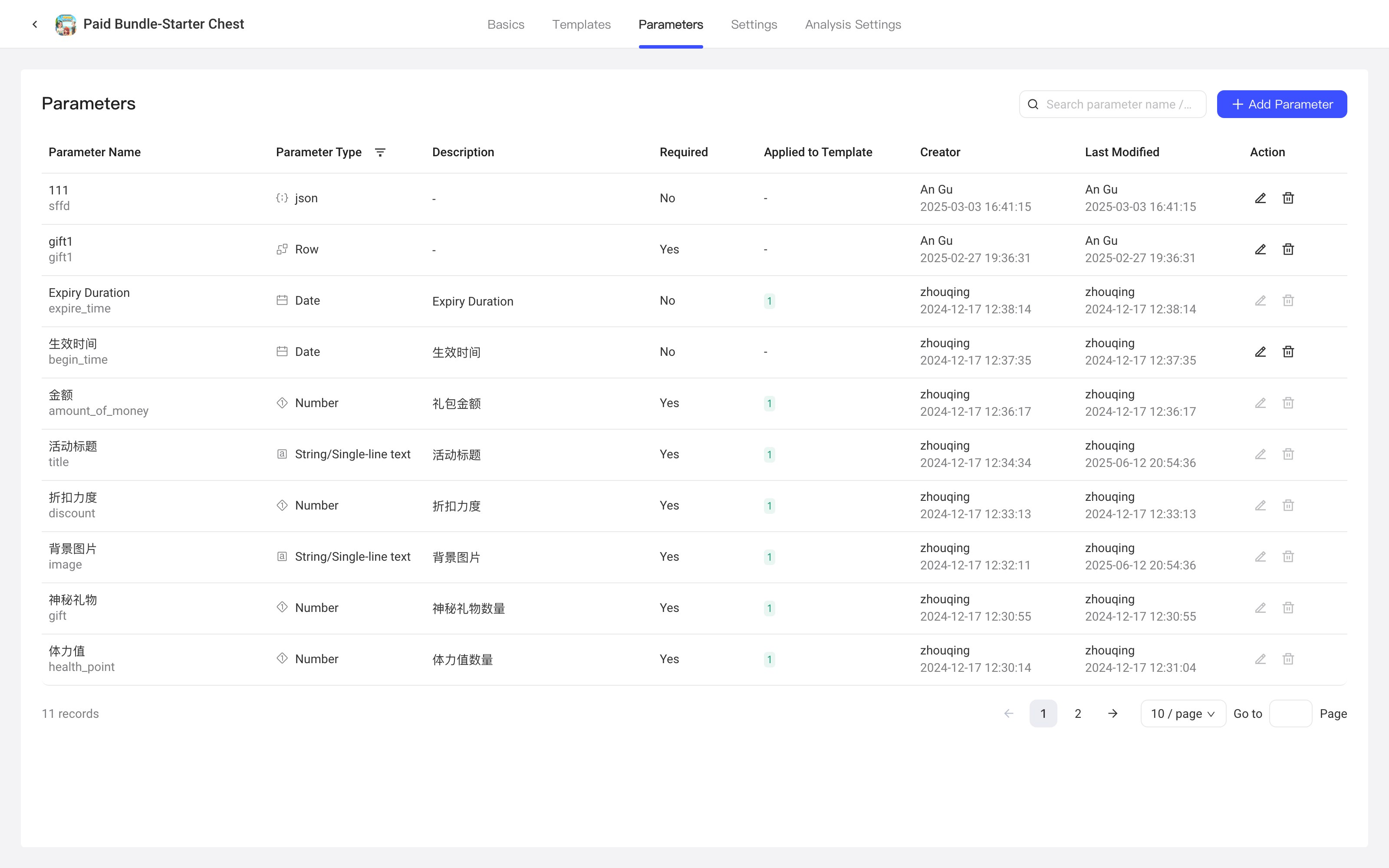Click edit icon for expire_time row
The height and width of the screenshot is (868, 1389).
(x=1261, y=301)
